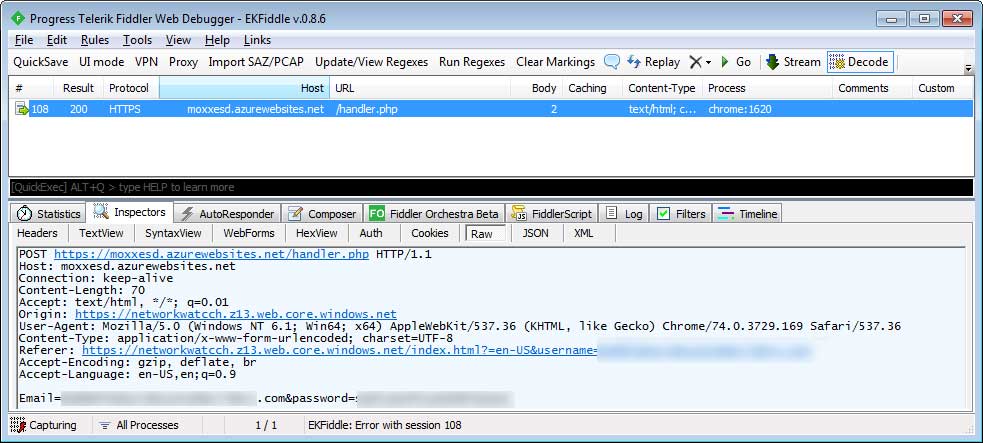Sort sessions by Host column

click(x=244, y=88)
